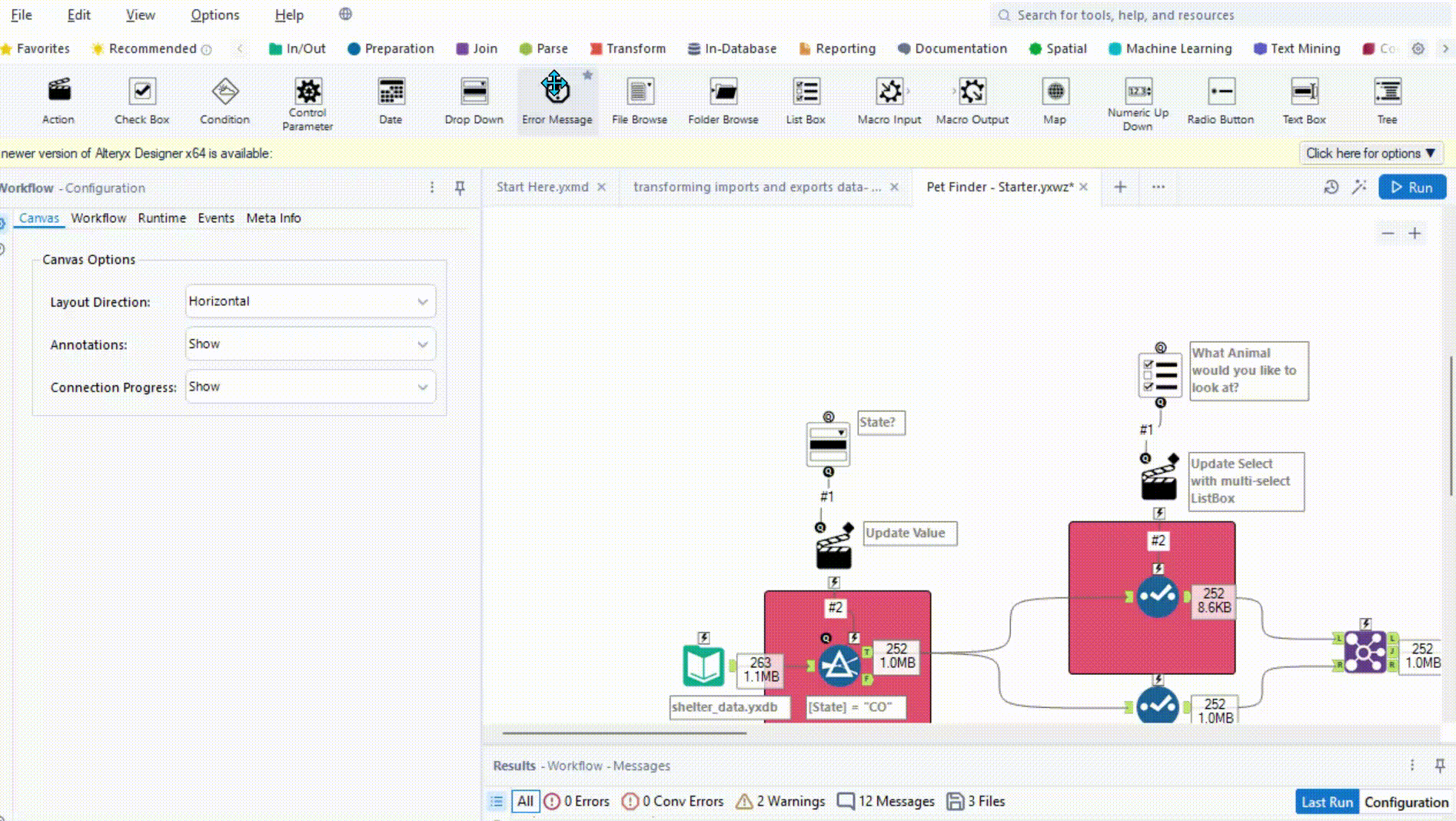This screenshot has height=821, width=1456.
Task: Click the Select tool in red container
Action: tap(1158, 597)
